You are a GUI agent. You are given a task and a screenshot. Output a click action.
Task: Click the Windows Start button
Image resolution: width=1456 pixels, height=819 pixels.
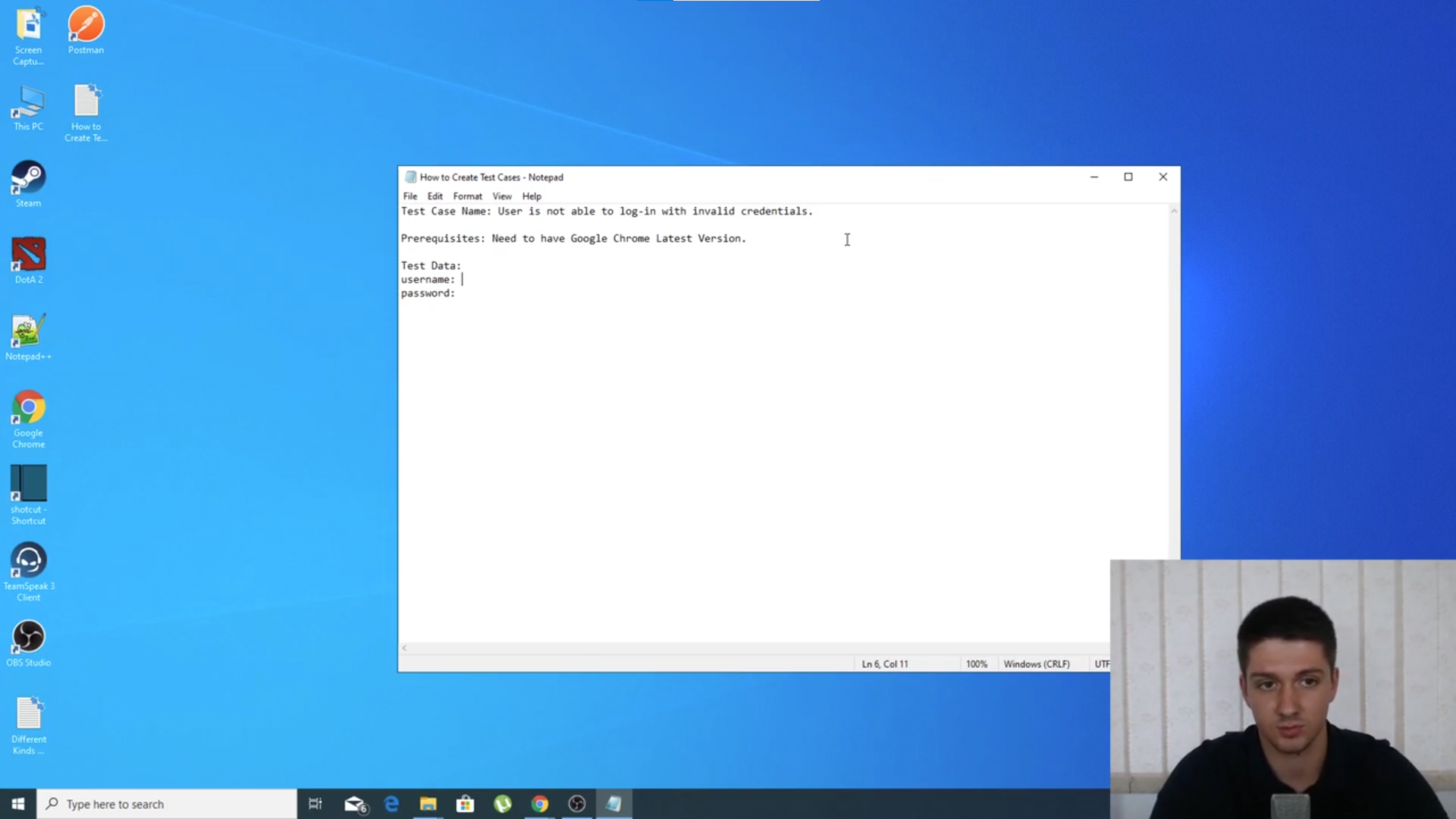click(x=18, y=804)
